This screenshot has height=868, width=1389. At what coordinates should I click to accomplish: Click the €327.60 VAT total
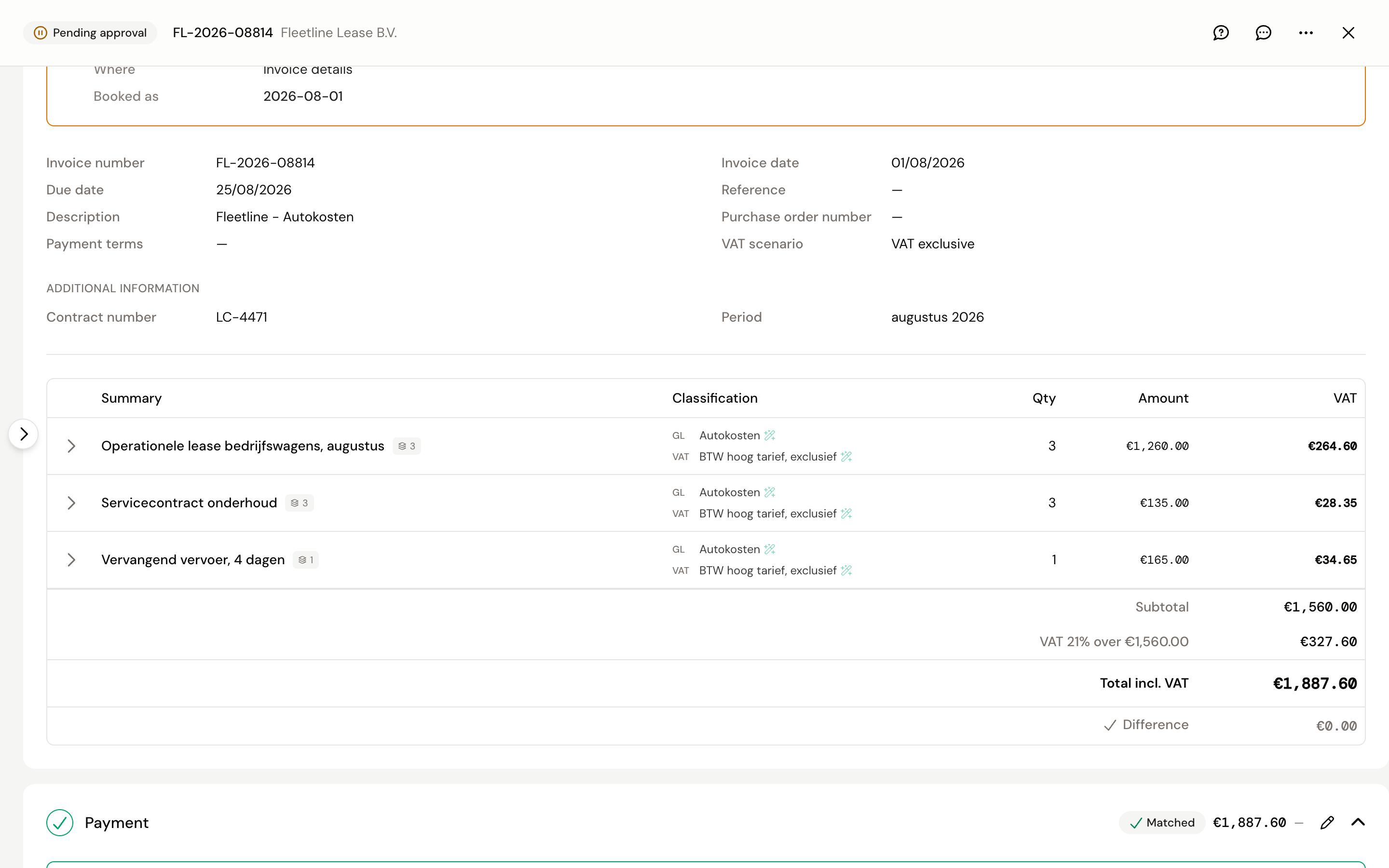coord(1328,642)
